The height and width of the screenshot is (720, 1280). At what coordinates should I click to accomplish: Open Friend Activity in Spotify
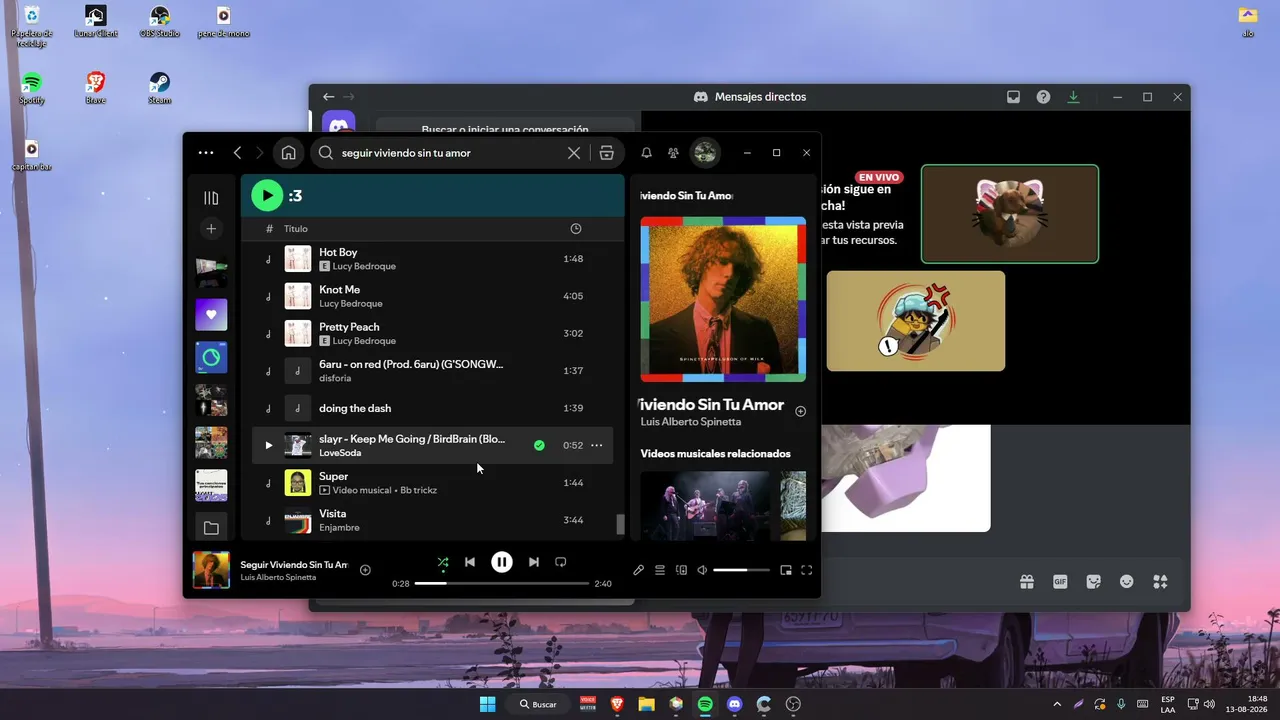[x=673, y=153]
